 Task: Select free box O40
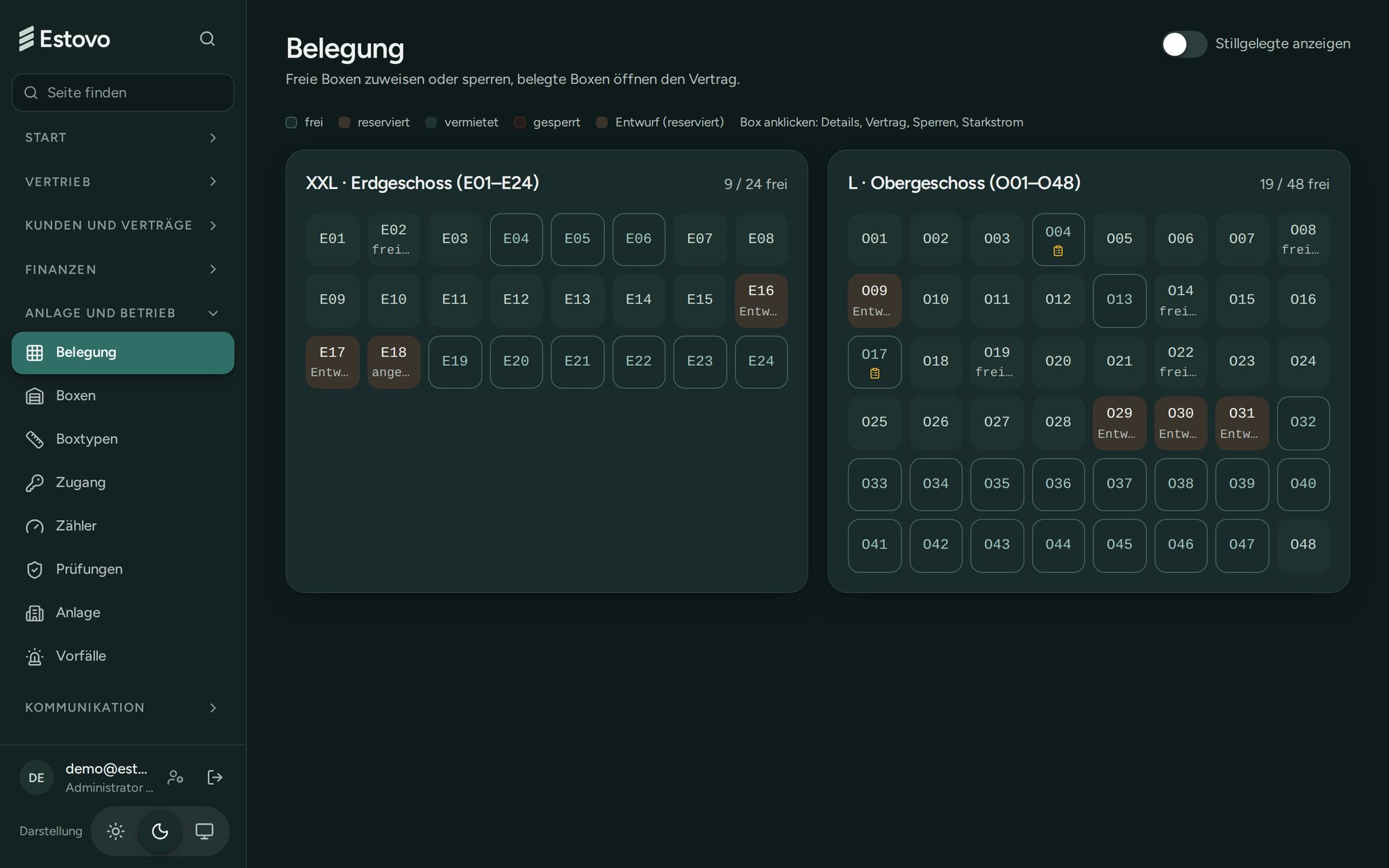pyautogui.click(x=1303, y=484)
